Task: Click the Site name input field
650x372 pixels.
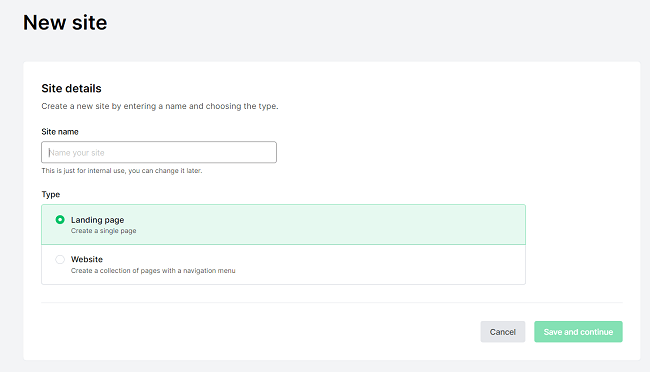Action: coord(159,152)
